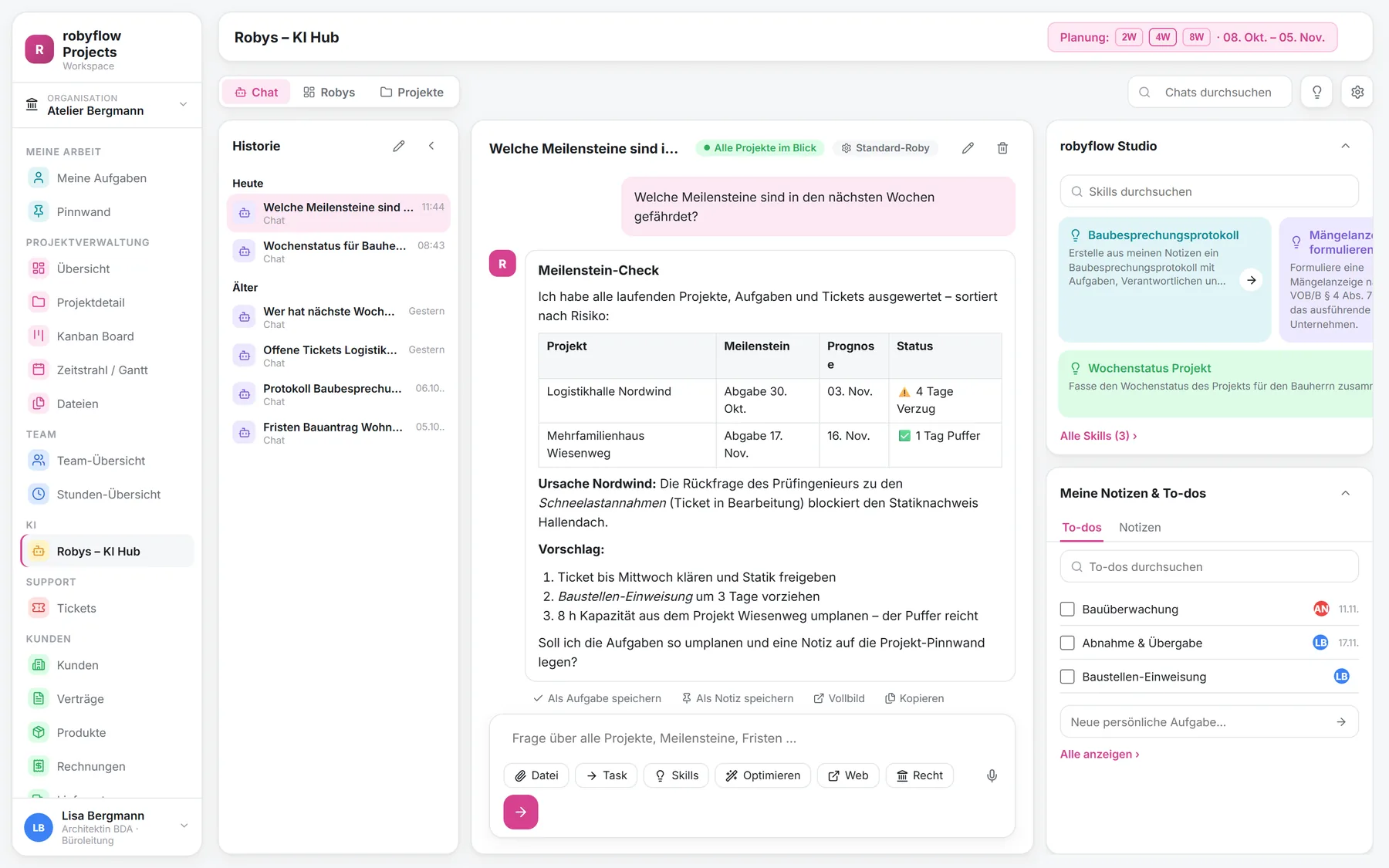The height and width of the screenshot is (868, 1389).
Task: Send message with the pink arrow button
Action: tap(521, 812)
